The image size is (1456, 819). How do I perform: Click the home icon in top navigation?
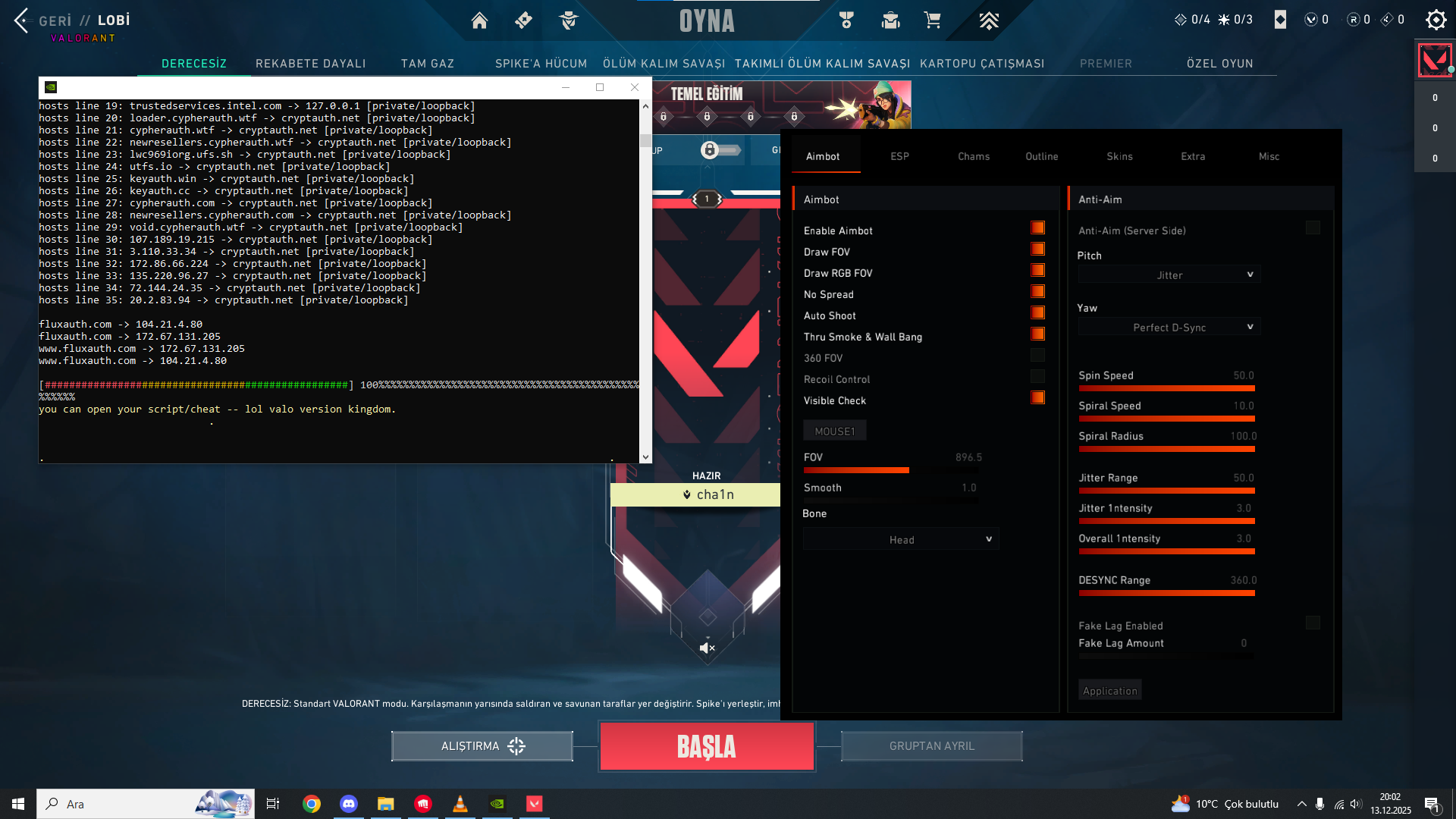click(479, 20)
